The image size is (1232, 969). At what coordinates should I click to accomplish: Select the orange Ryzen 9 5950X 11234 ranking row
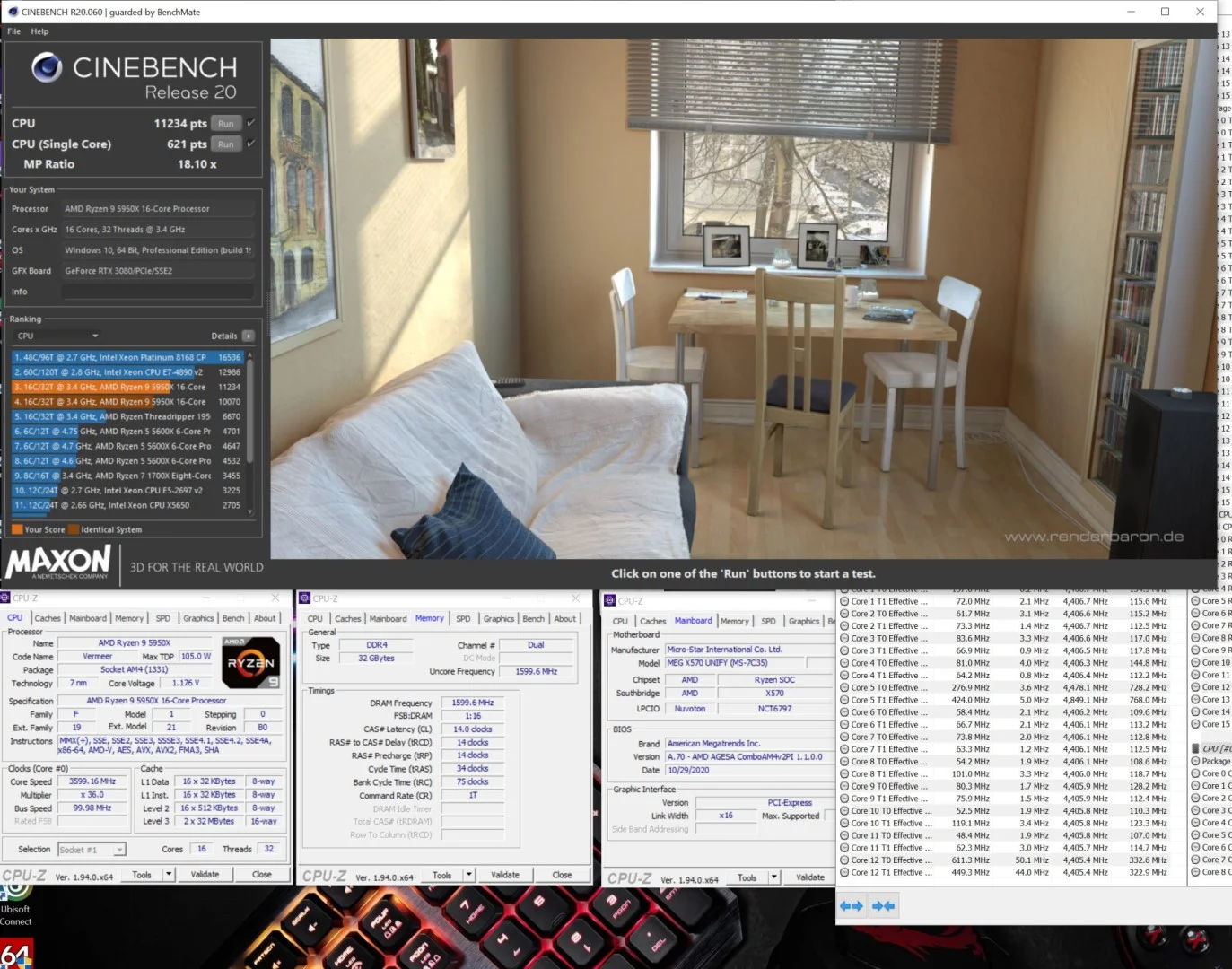(x=127, y=387)
